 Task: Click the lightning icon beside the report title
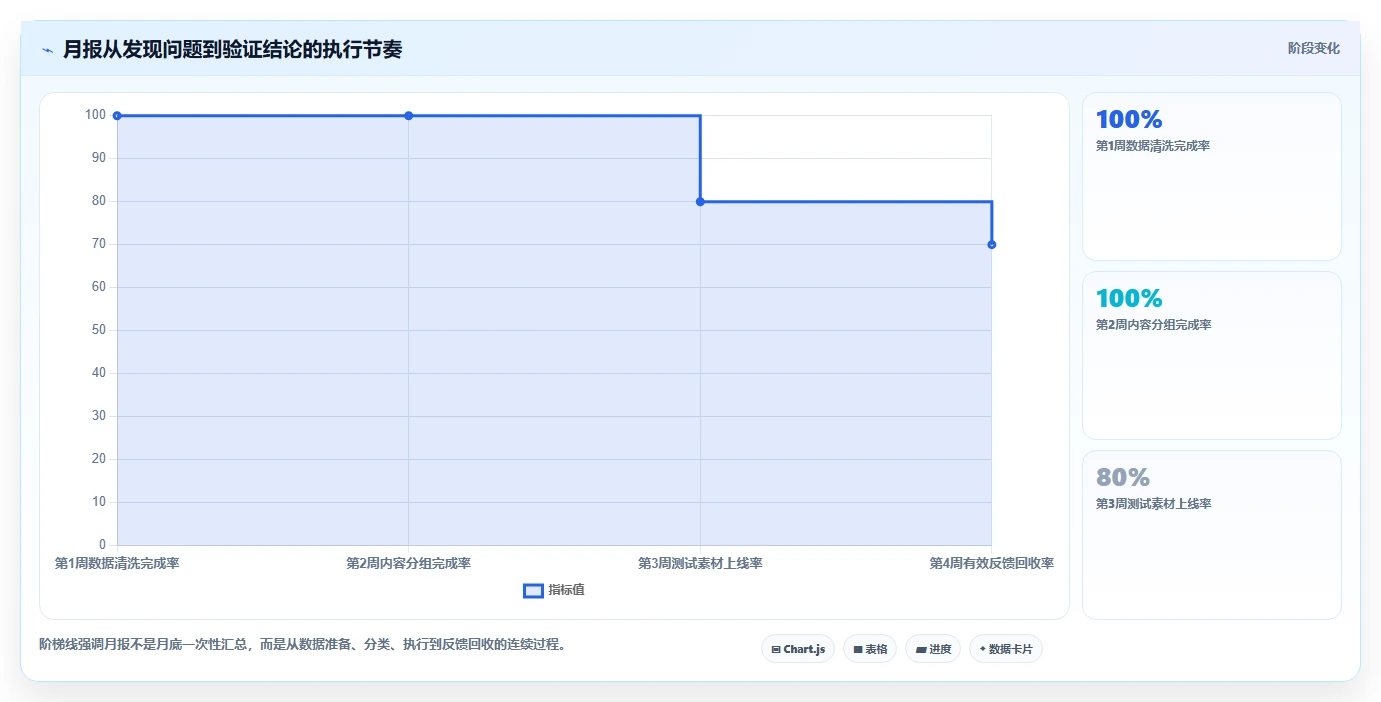point(47,50)
